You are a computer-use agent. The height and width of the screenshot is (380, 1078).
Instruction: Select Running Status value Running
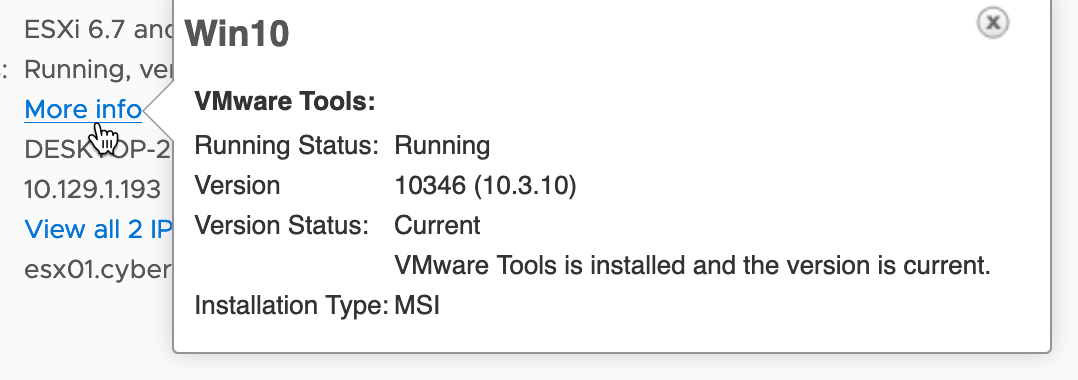(x=442, y=146)
